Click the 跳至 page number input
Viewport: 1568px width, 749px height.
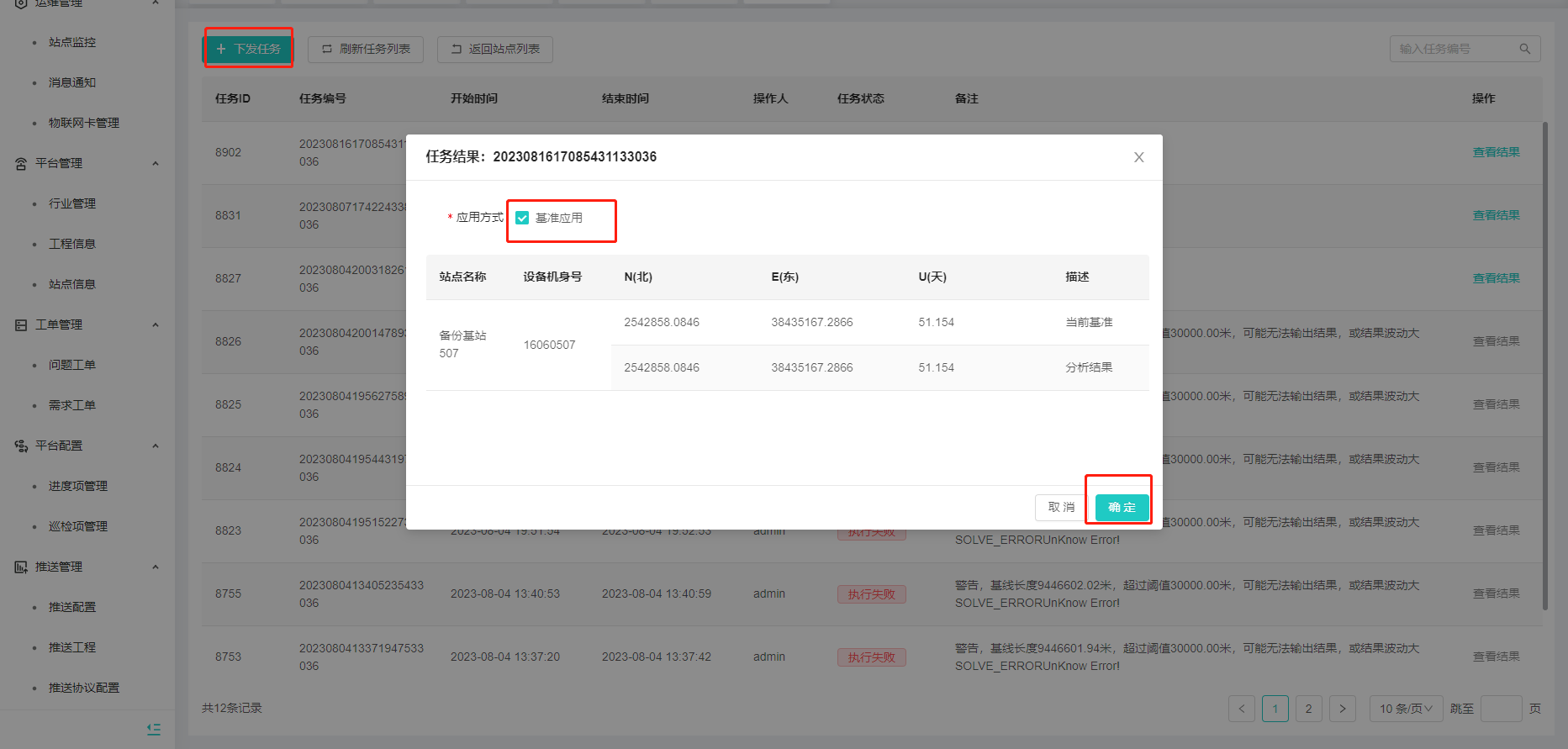click(x=1501, y=709)
